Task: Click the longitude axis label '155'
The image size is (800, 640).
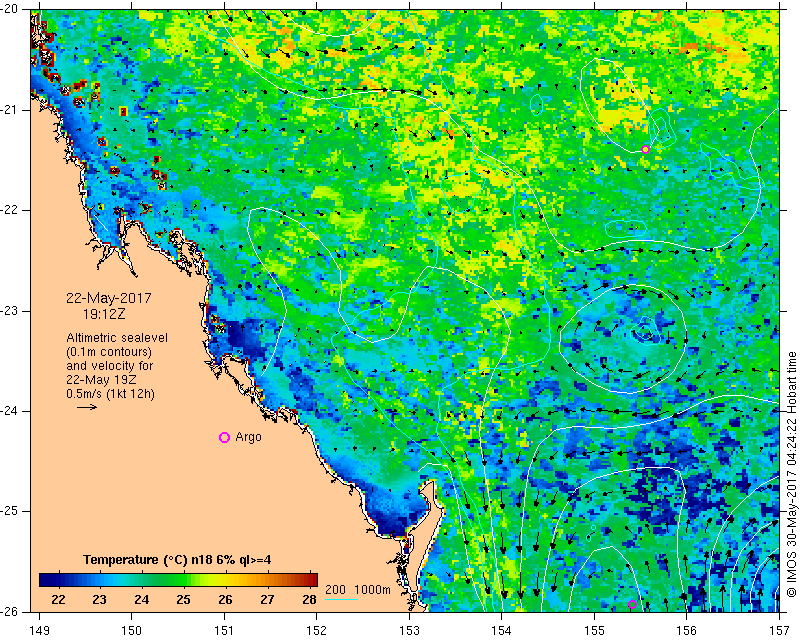Action: tap(594, 631)
